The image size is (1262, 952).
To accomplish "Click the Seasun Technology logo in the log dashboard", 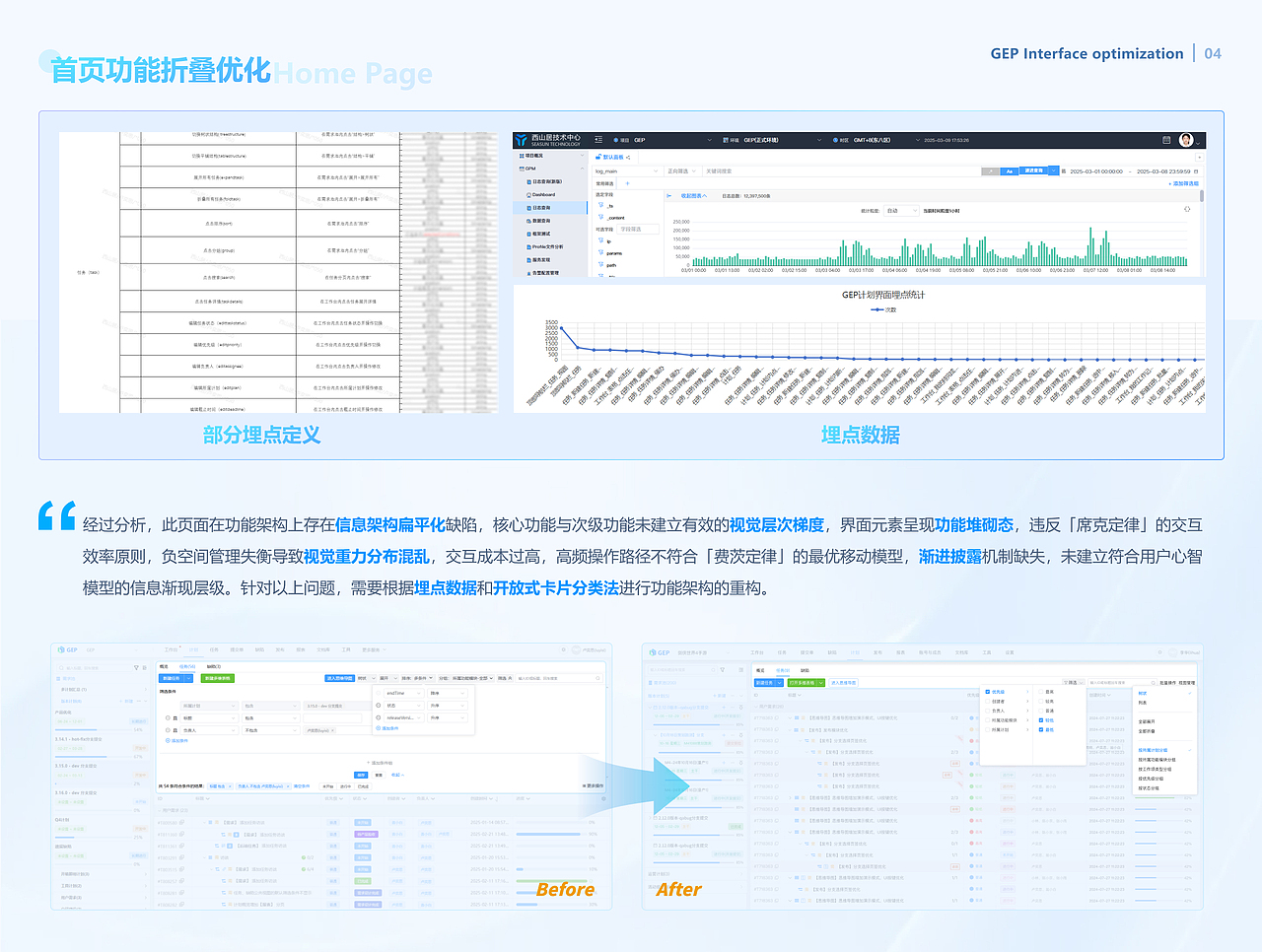I will click(x=548, y=140).
